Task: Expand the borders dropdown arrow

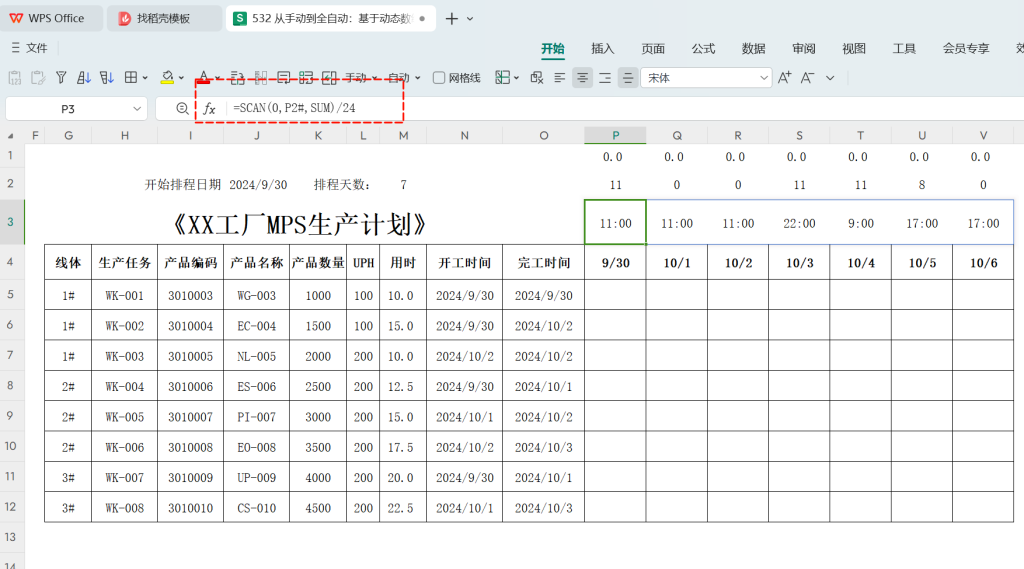Action: [x=145, y=78]
